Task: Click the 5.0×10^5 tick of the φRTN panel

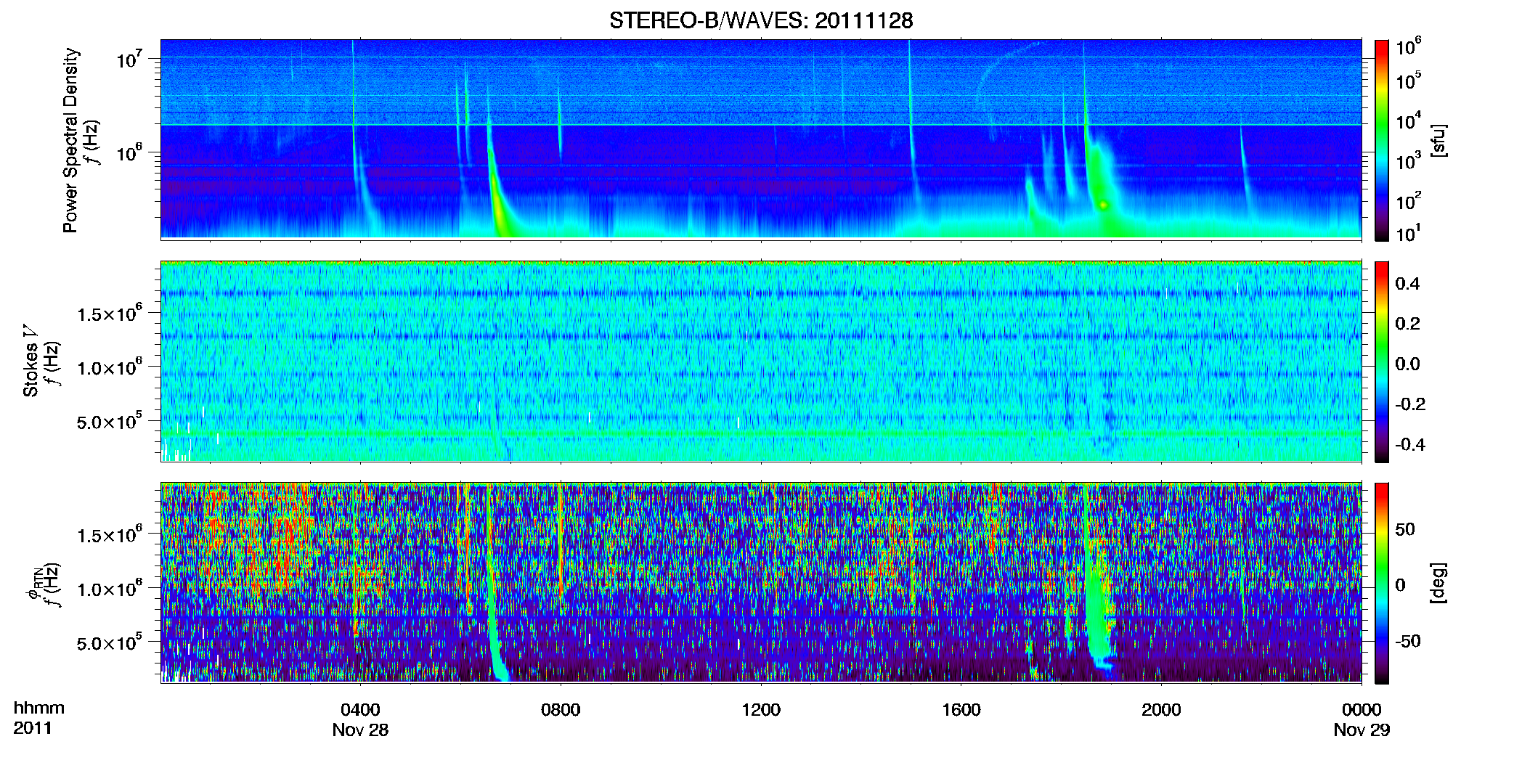Action: (x=110, y=642)
